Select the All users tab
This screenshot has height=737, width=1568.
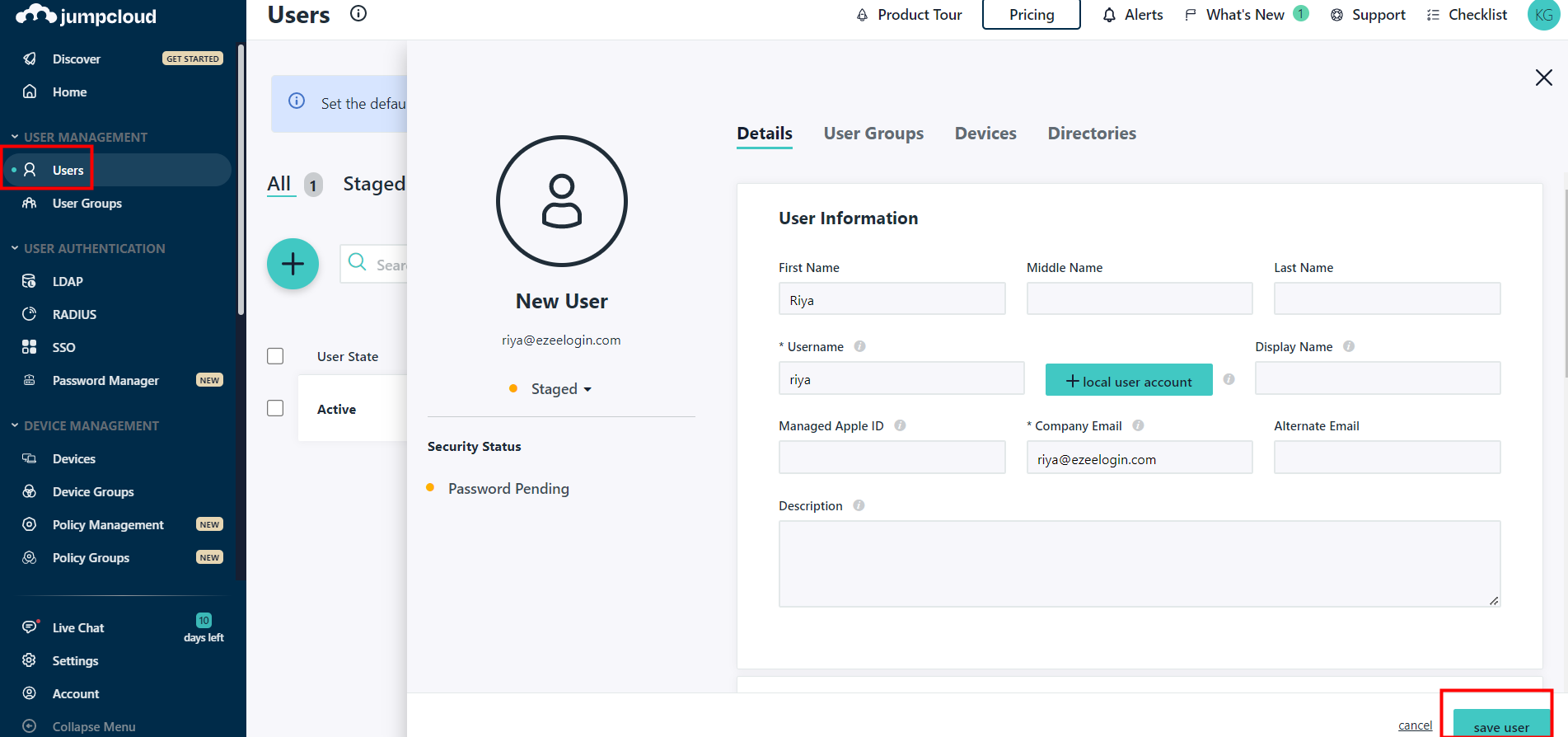click(x=279, y=184)
